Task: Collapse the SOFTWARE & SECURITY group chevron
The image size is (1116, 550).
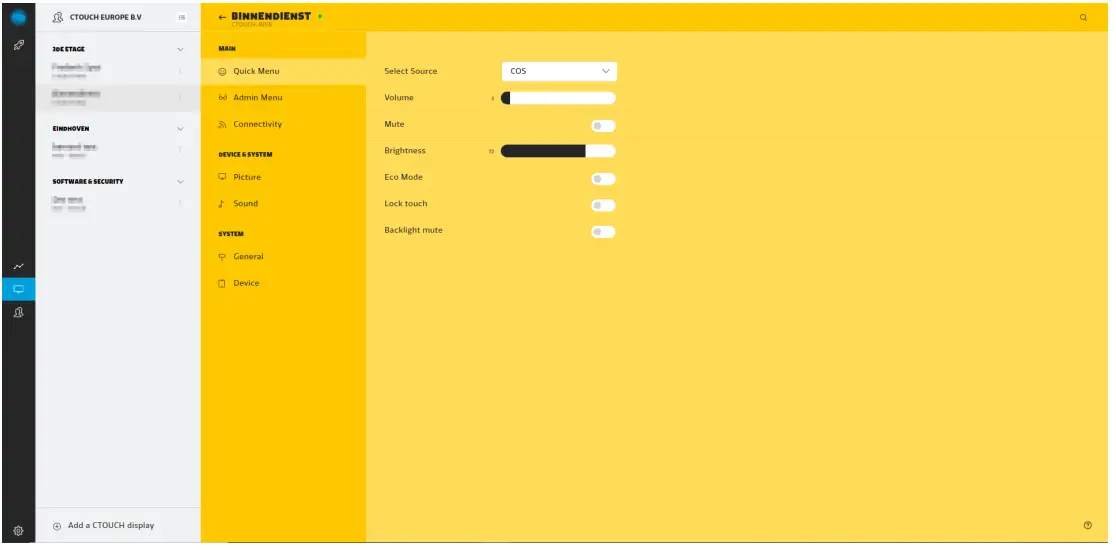Action: pyautogui.click(x=180, y=181)
